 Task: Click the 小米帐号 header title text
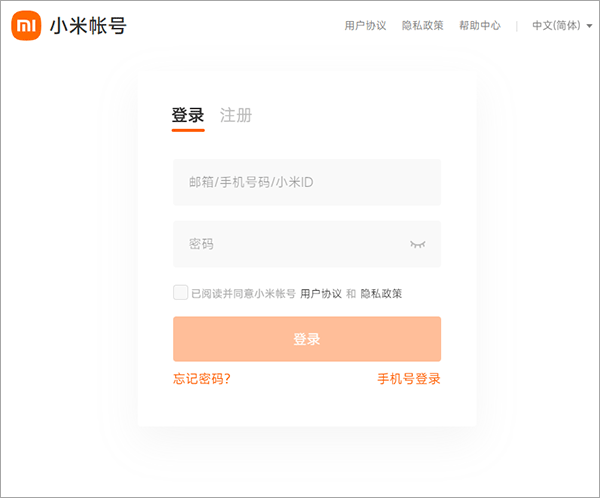pos(88,27)
